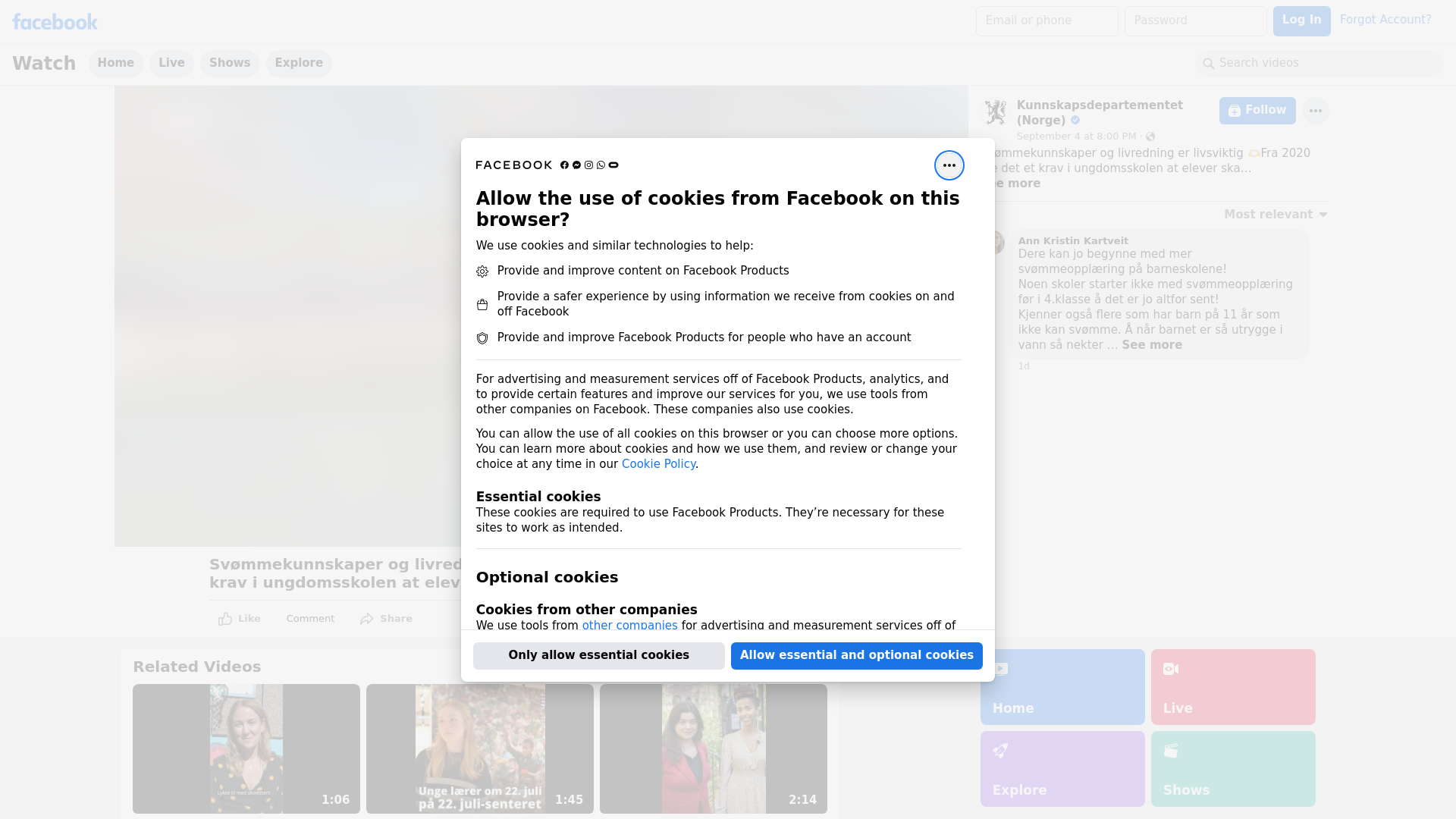
Task: Open the post options ellipsis beside Follow
Action: click(x=1316, y=111)
